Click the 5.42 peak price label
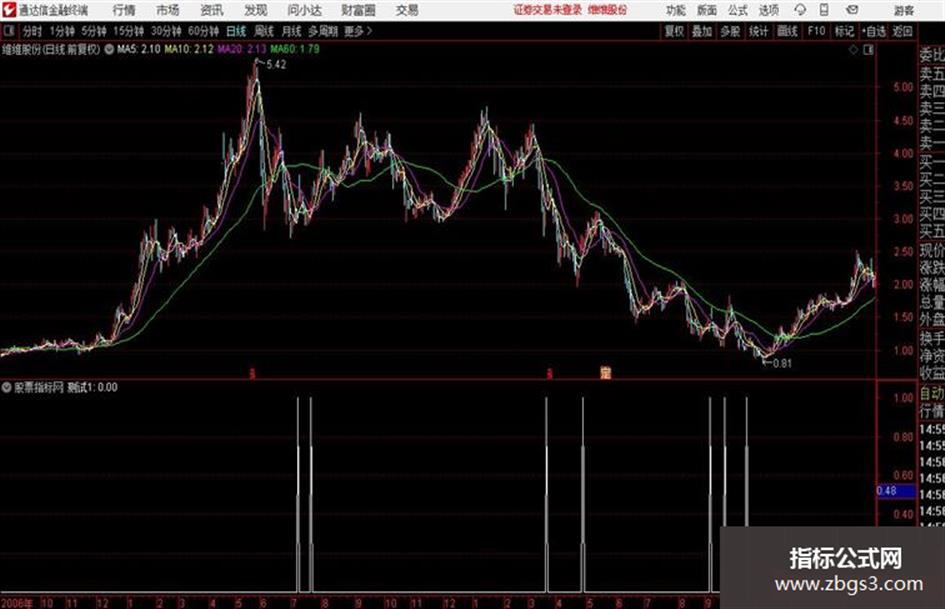This screenshot has width=945, height=609. point(276,65)
